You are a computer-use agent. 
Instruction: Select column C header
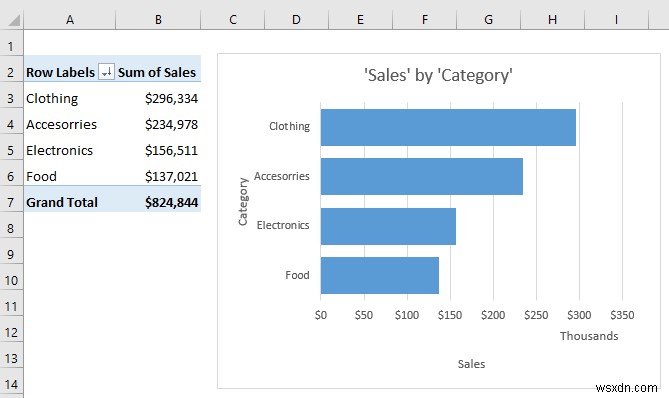[233, 20]
